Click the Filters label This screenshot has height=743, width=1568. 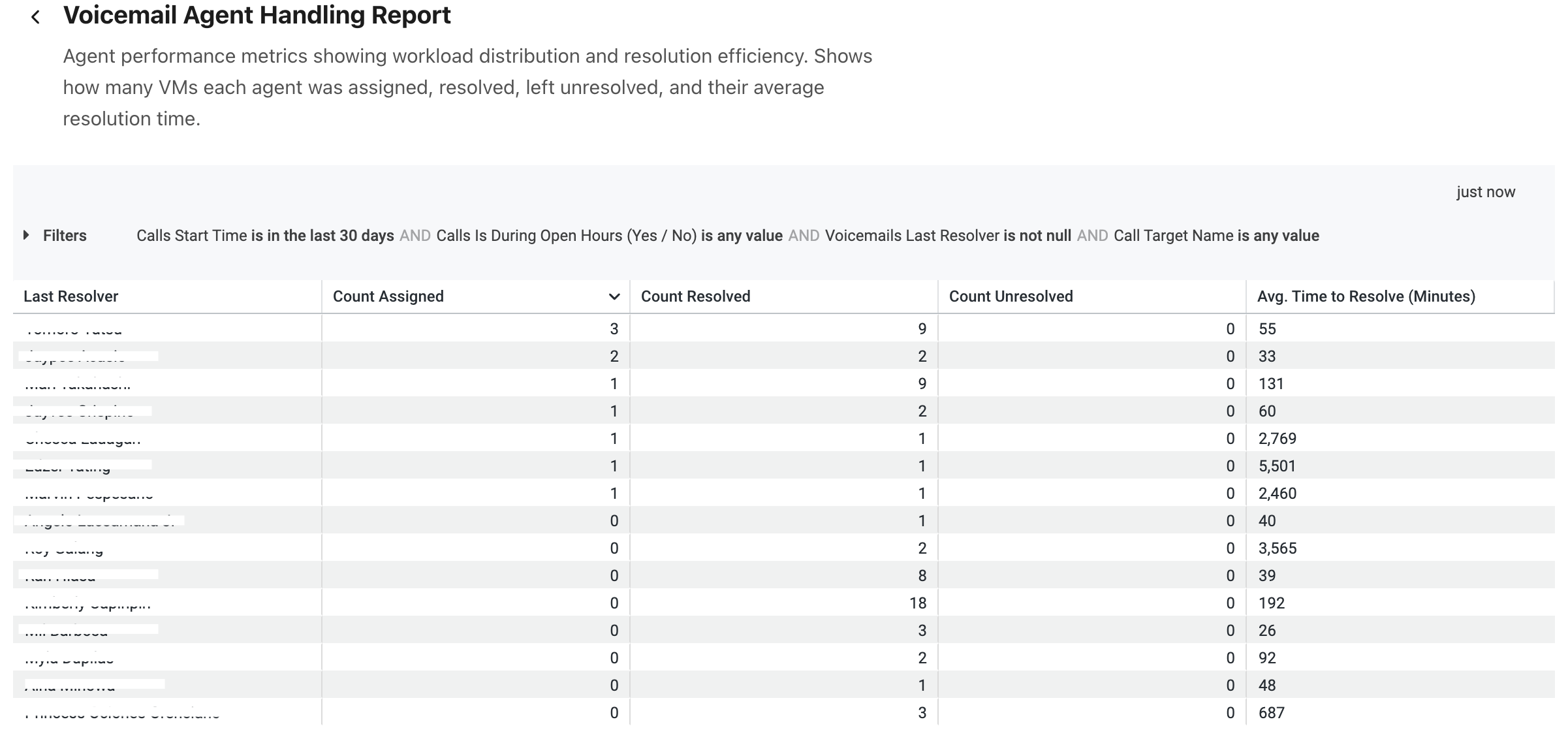pos(65,236)
